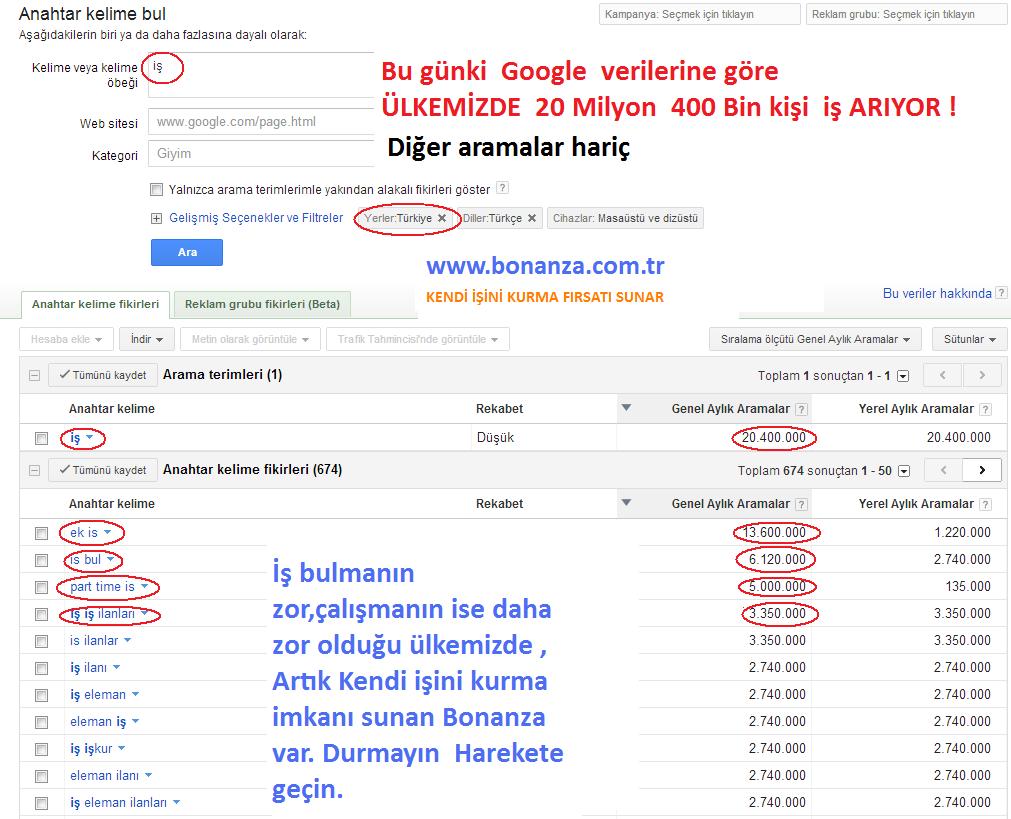Click sort arrow in keyword ideas Genel Aylık Aramalar header
The image size is (1011, 819).
tap(625, 502)
